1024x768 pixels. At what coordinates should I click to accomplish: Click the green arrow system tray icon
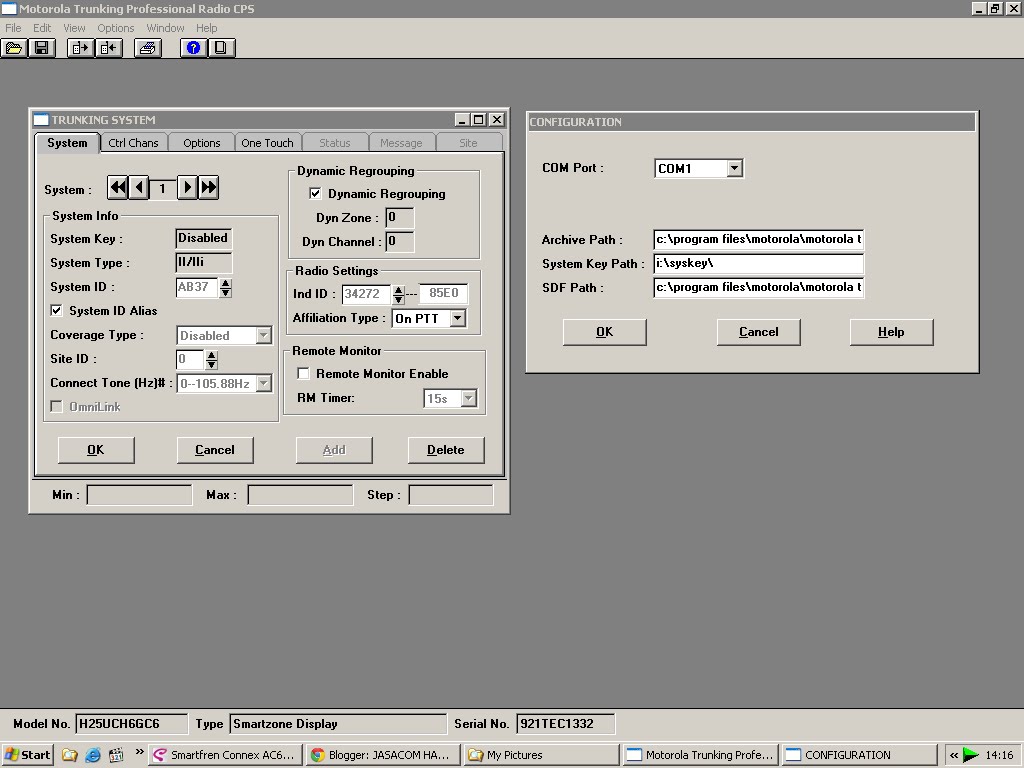coord(971,755)
